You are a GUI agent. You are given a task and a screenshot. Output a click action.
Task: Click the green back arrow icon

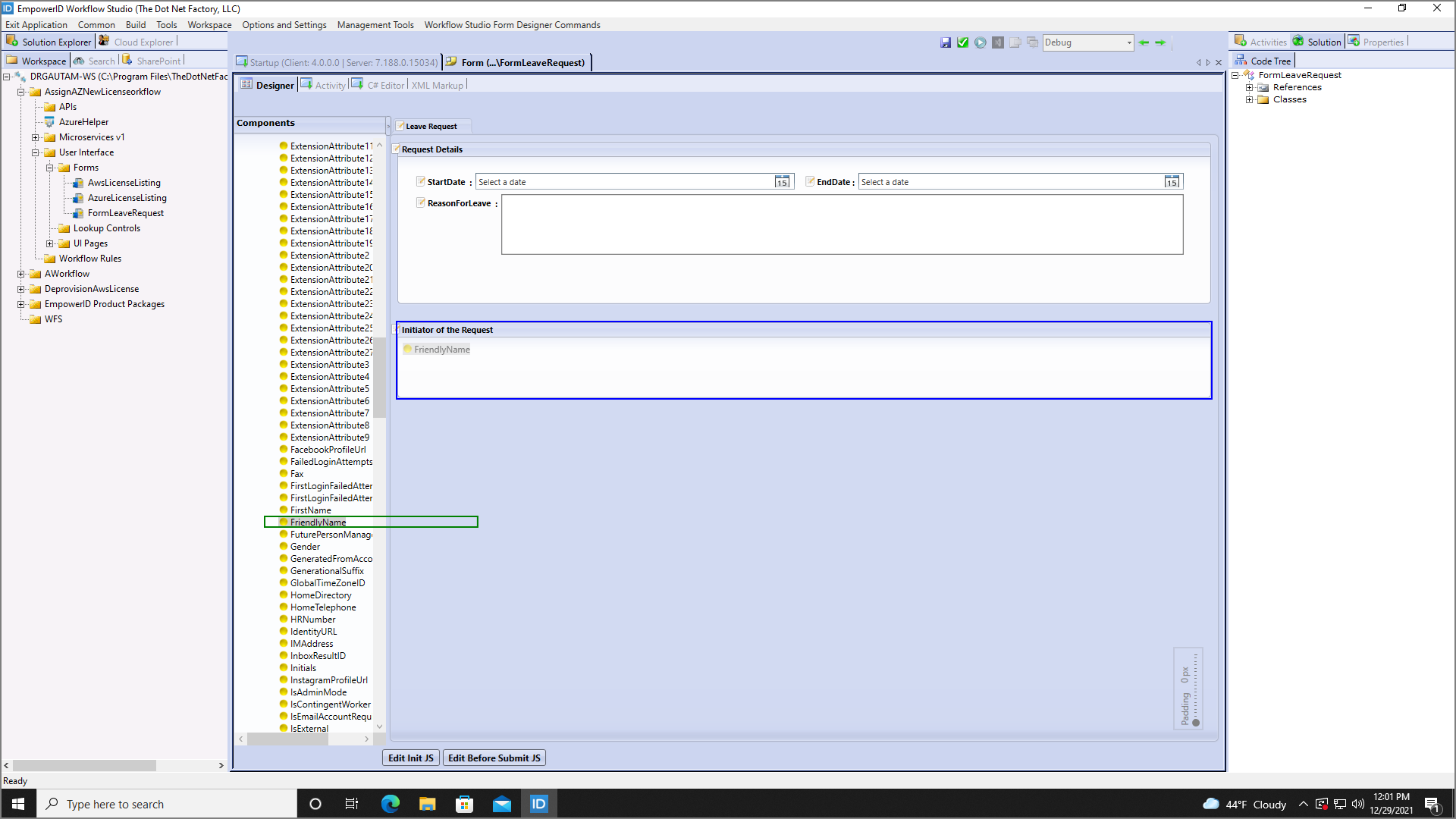[1144, 42]
